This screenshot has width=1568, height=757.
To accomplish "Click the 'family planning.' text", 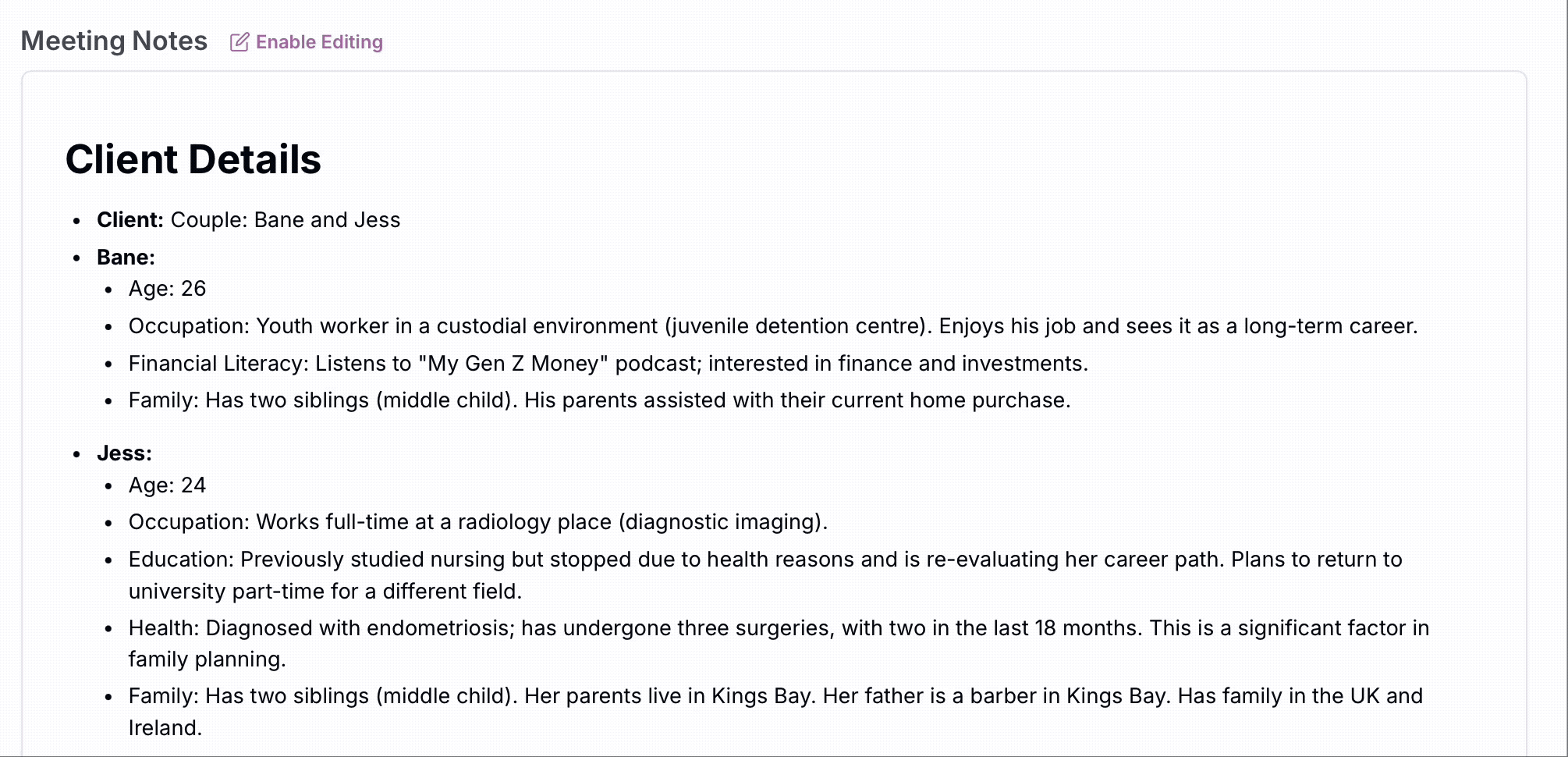I will pyautogui.click(x=207, y=659).
